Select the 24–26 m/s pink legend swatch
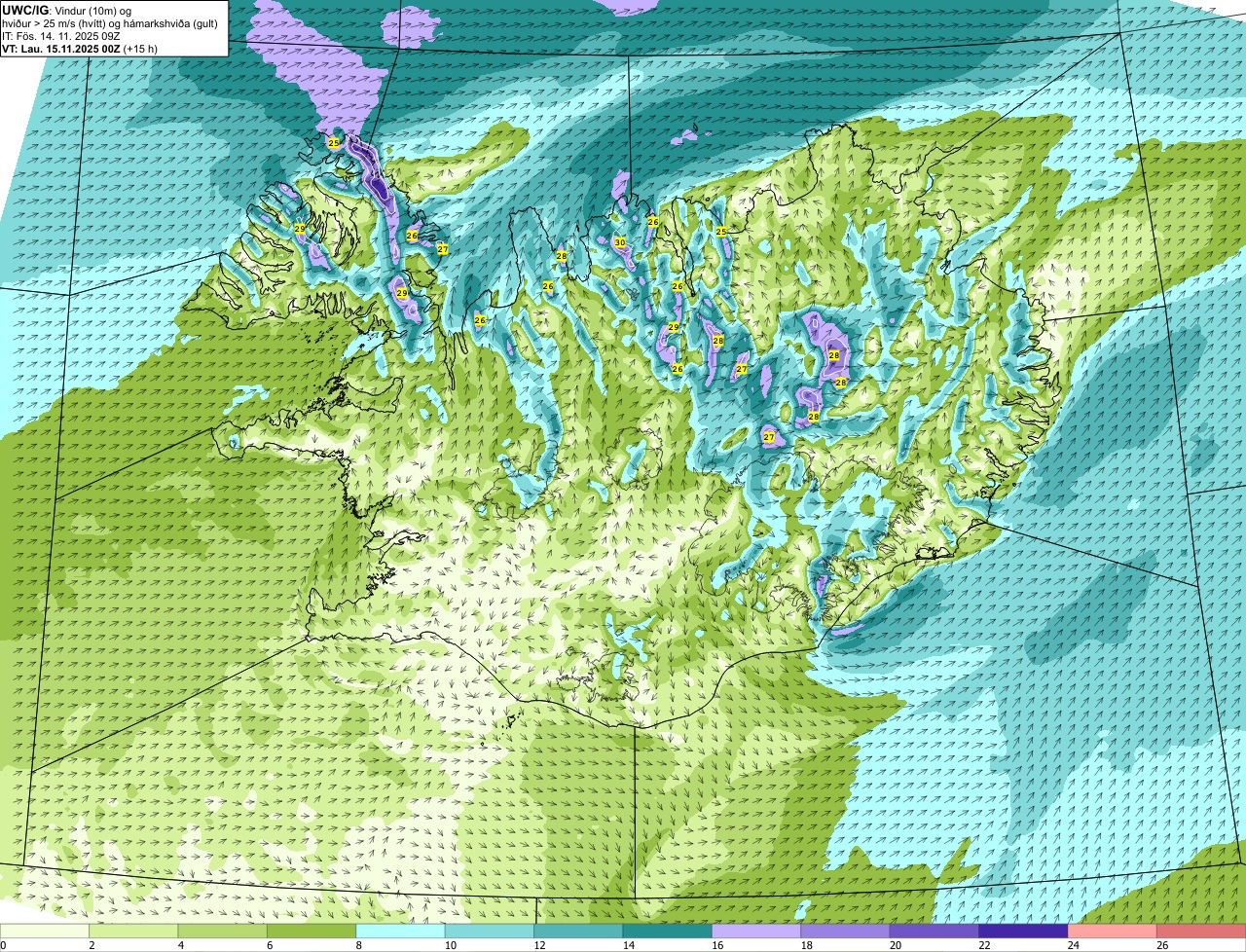Image resolution: width=1246 pixels, height=952 pixels. pyautogui.click(x=1113, y=931)
